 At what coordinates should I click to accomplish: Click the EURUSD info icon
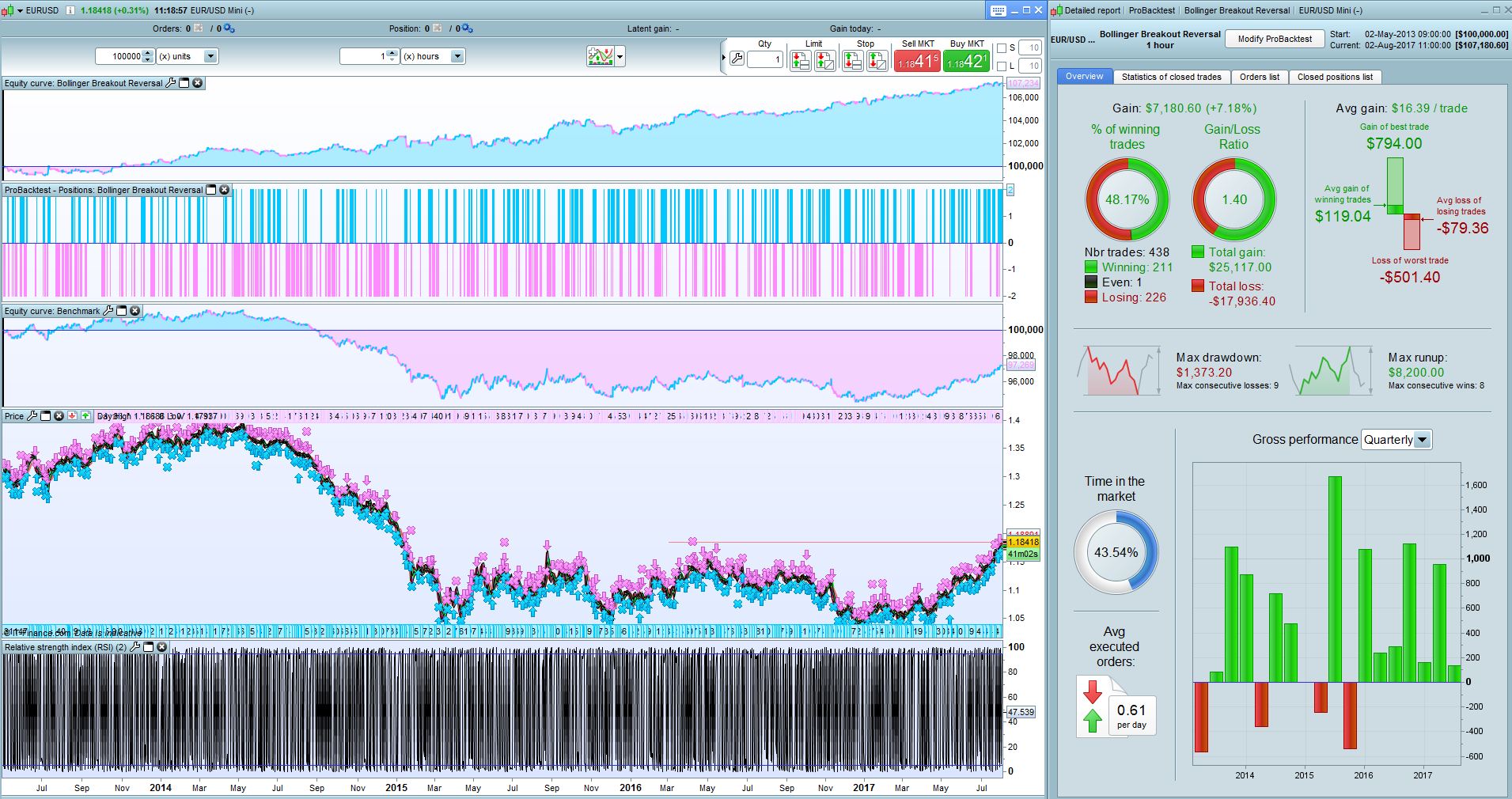click(70, 10)
